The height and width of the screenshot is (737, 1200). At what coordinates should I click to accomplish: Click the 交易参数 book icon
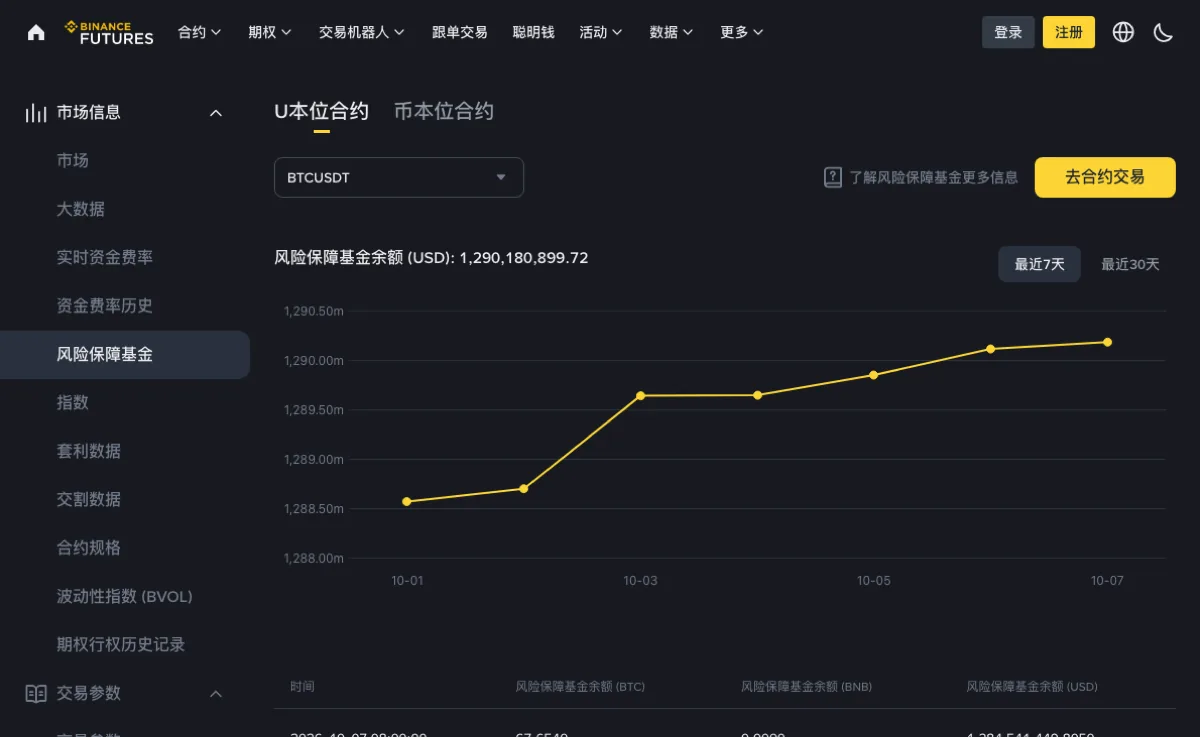coord(36,693)
